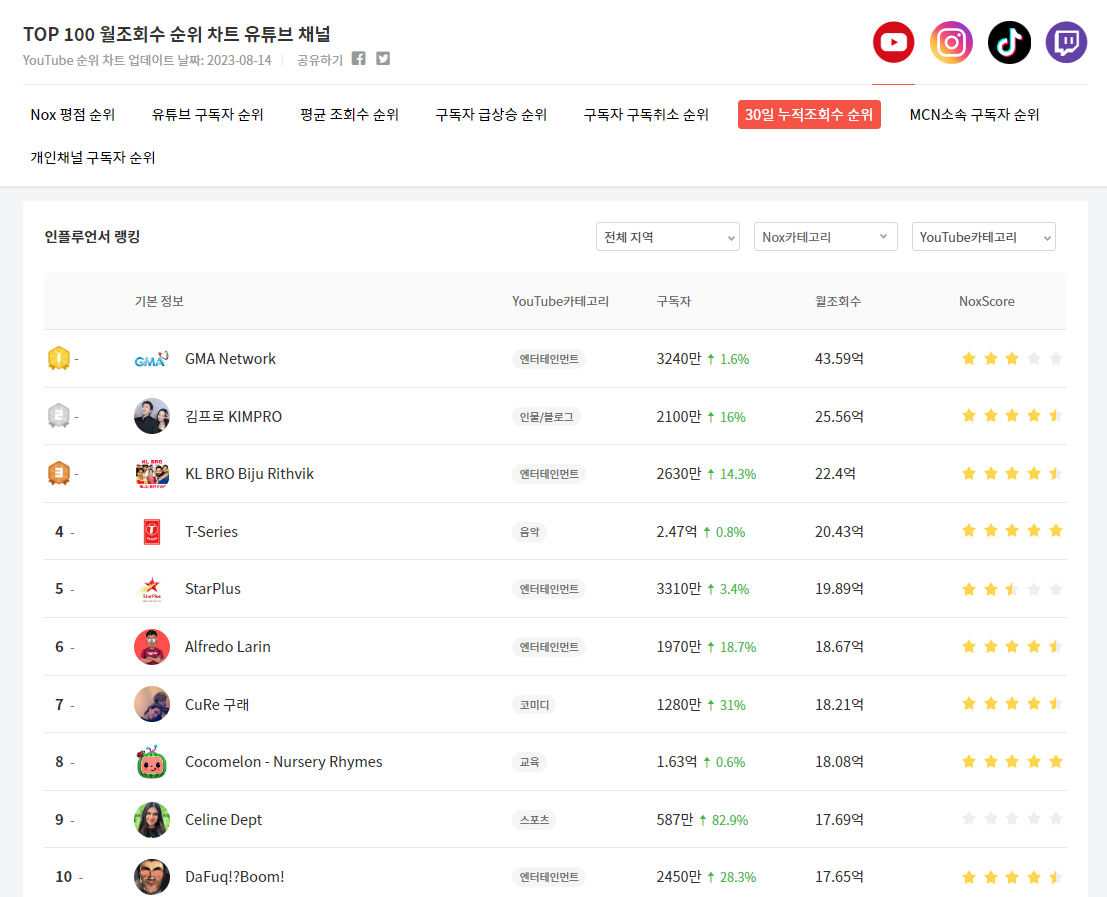Open the Celine Dept channel link
Screen dimensions: 1107x897
pyautogui.click(x=223, y=819)
